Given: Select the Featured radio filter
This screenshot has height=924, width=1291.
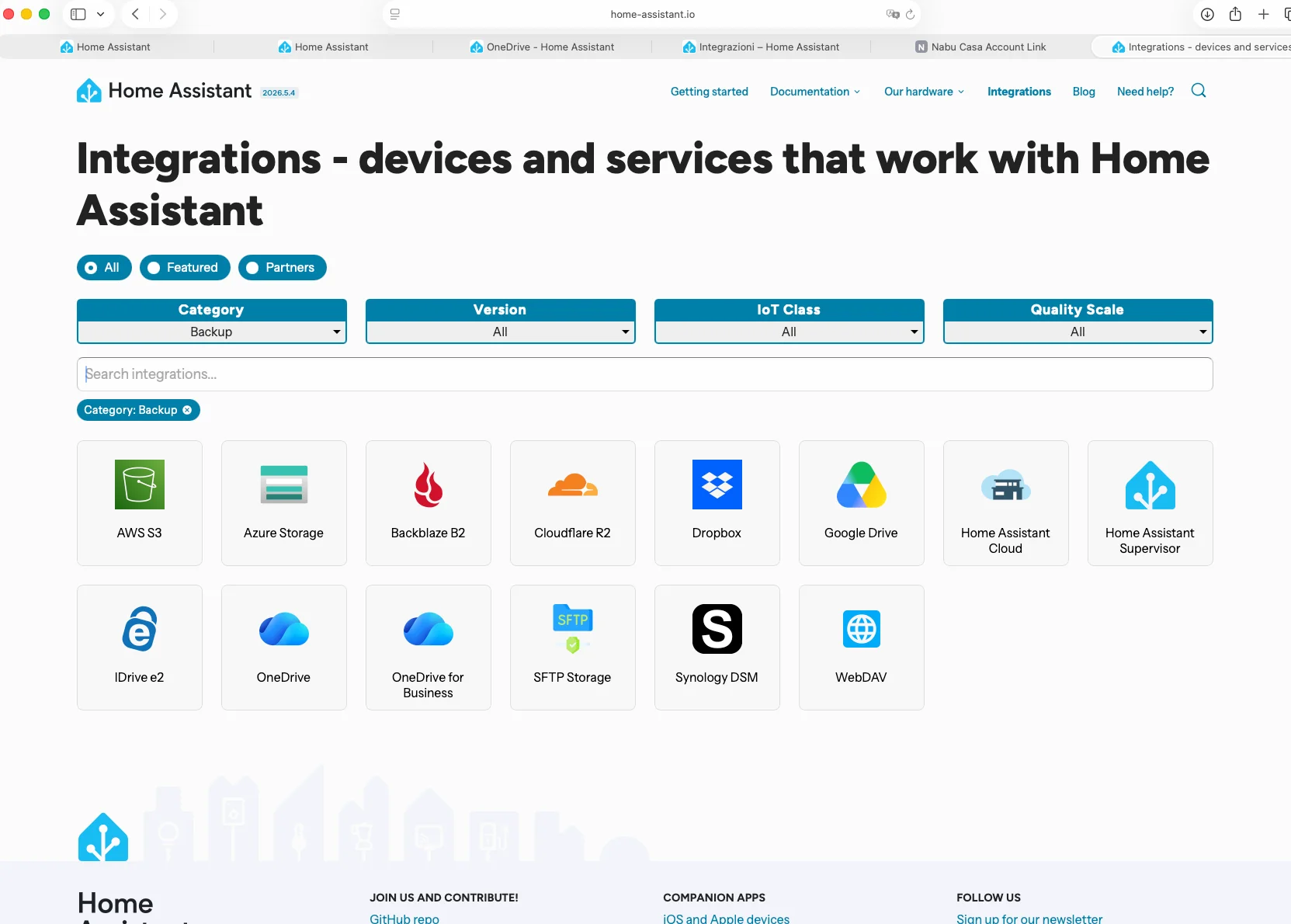Looking at the screenshot, I should (x=185, y=267).
